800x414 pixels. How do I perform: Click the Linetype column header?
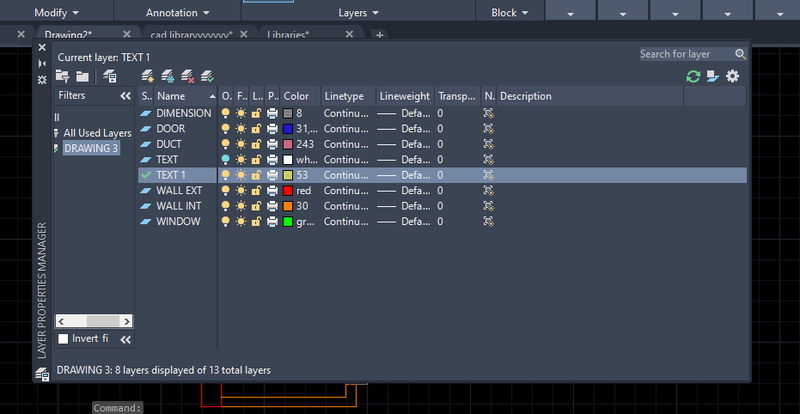tap(348, 96)
